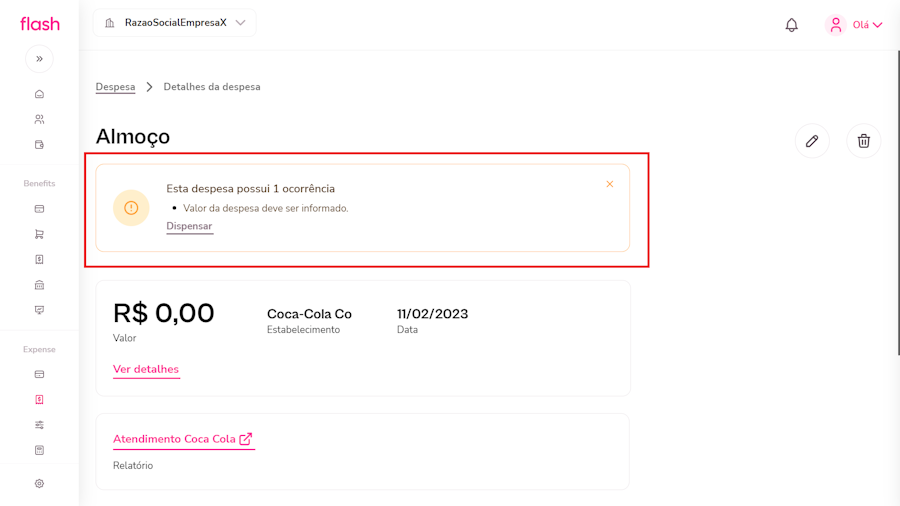
Task: Open the wallet icon in sidebar
Action: click(39, 145)
